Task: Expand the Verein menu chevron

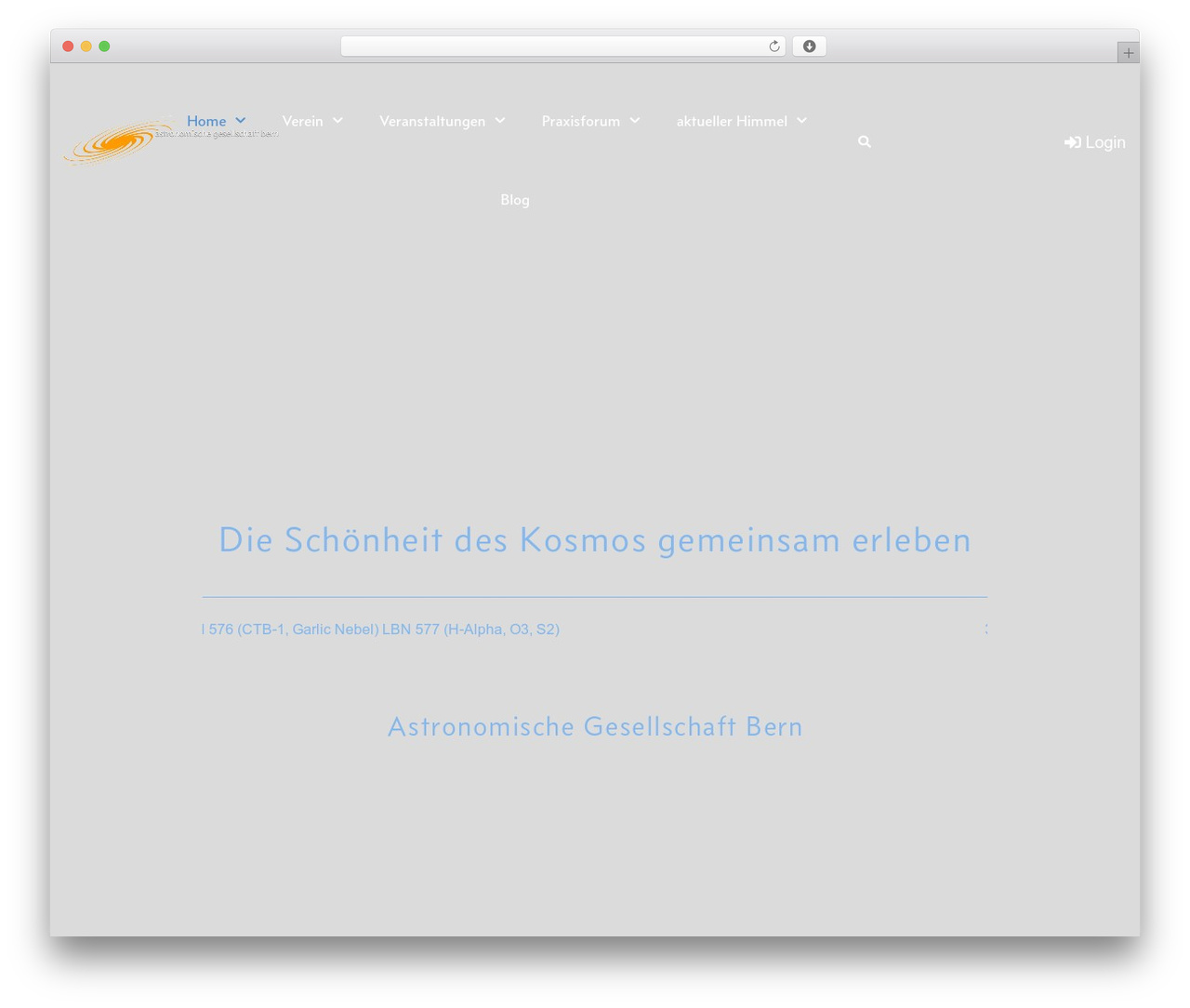Action: (337, 121)
